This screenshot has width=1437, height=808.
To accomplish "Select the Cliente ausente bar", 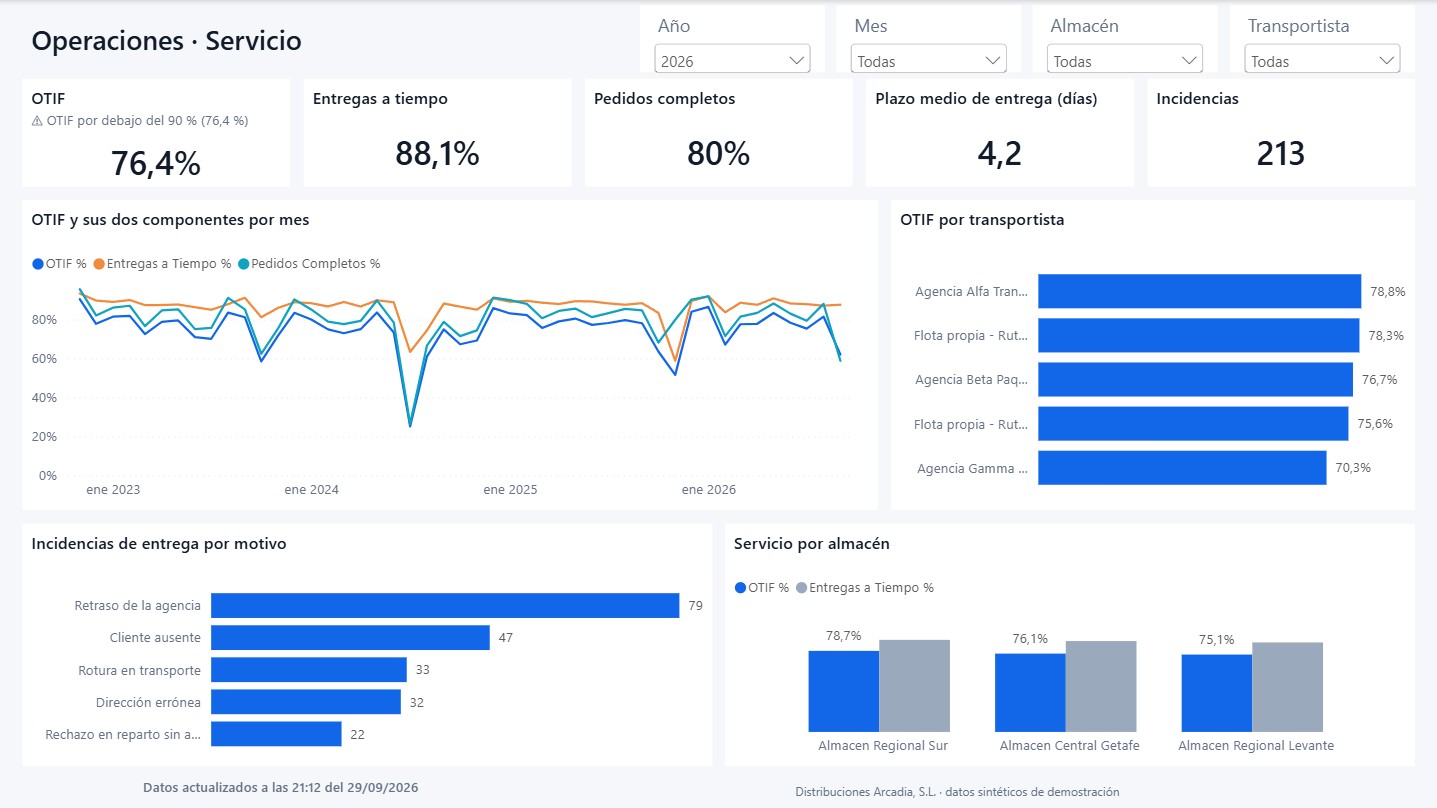I will 350,637.
